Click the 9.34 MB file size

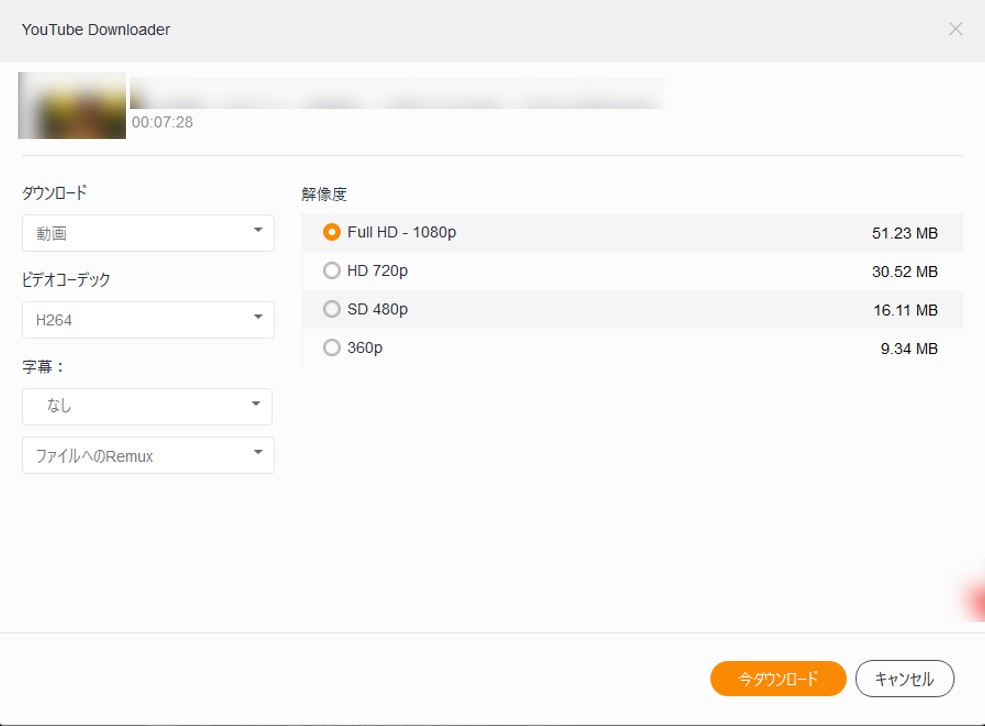click(x=910, y=349)
